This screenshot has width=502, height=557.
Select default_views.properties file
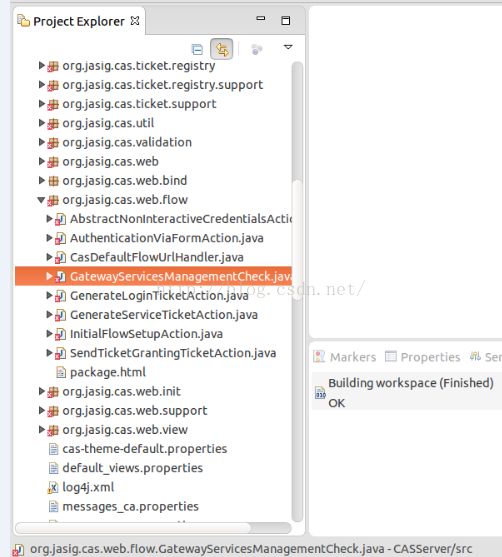[133, 468]
